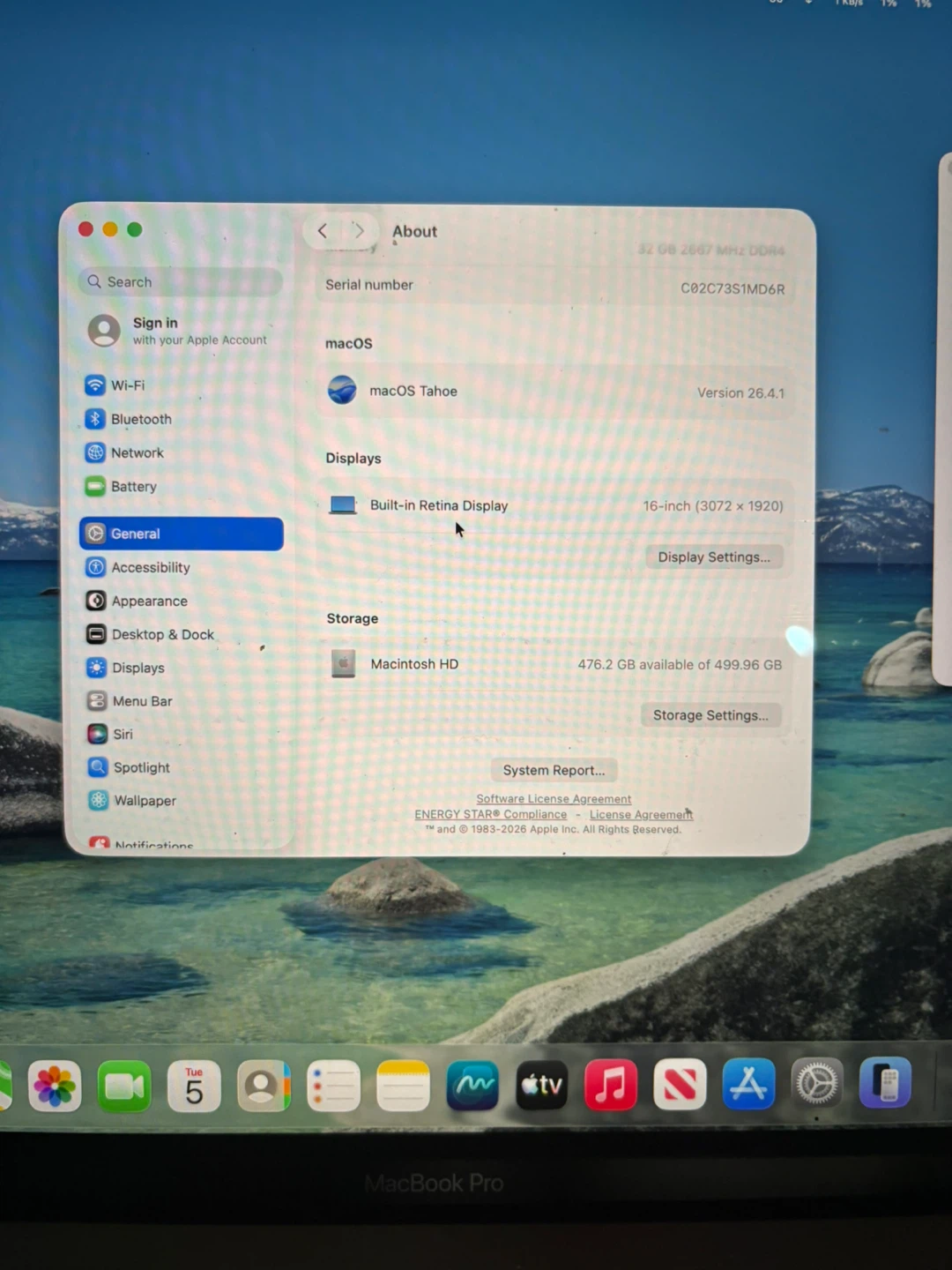952x1270 pixels.
Task: Open Music from the Dock
Action: click(x=611, y=1084)
